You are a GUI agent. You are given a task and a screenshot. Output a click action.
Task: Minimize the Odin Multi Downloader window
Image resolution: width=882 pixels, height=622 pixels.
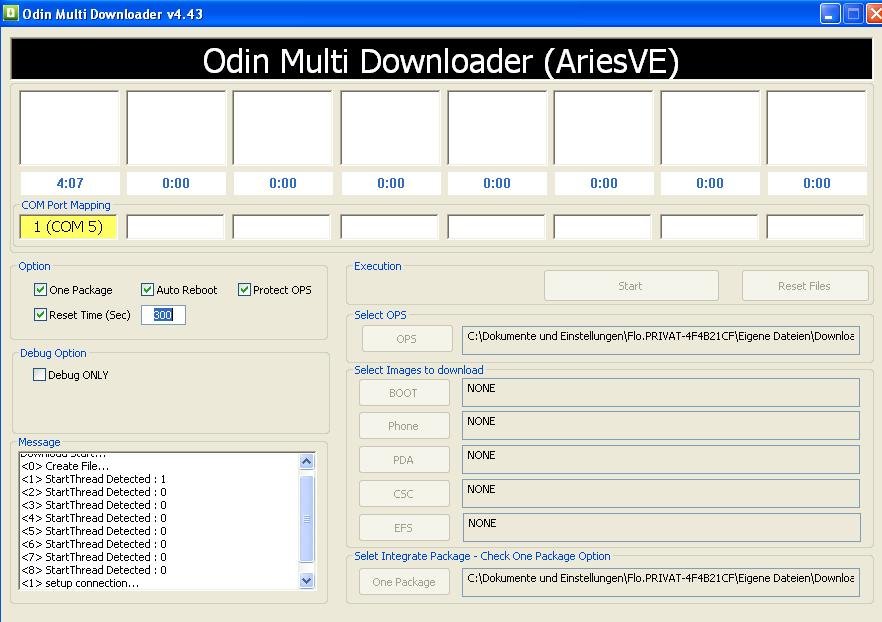[830, 13]
